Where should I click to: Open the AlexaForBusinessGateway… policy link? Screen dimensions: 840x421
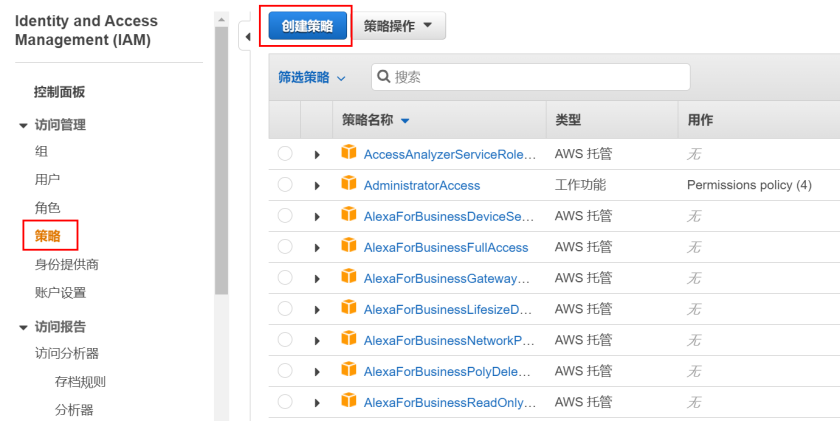(x=446, y=279)
